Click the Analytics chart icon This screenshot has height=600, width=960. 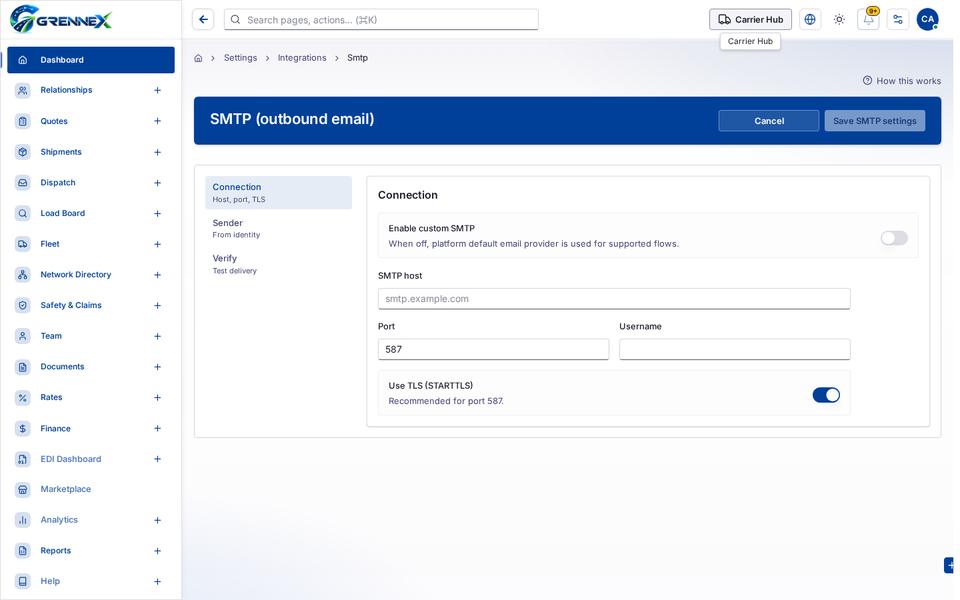click(x=23, y=520)
